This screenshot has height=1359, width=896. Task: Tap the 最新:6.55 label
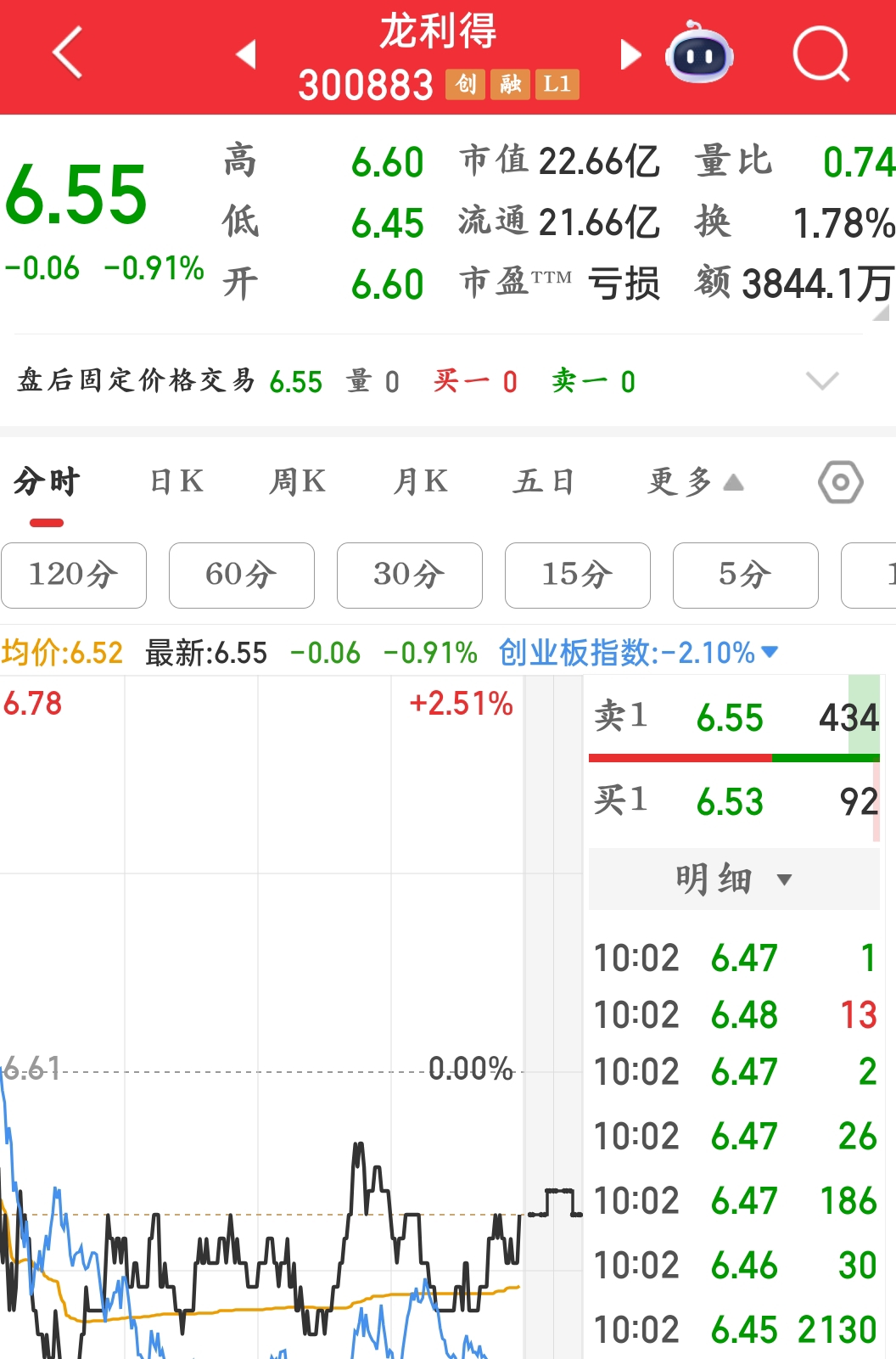(206, 653)
